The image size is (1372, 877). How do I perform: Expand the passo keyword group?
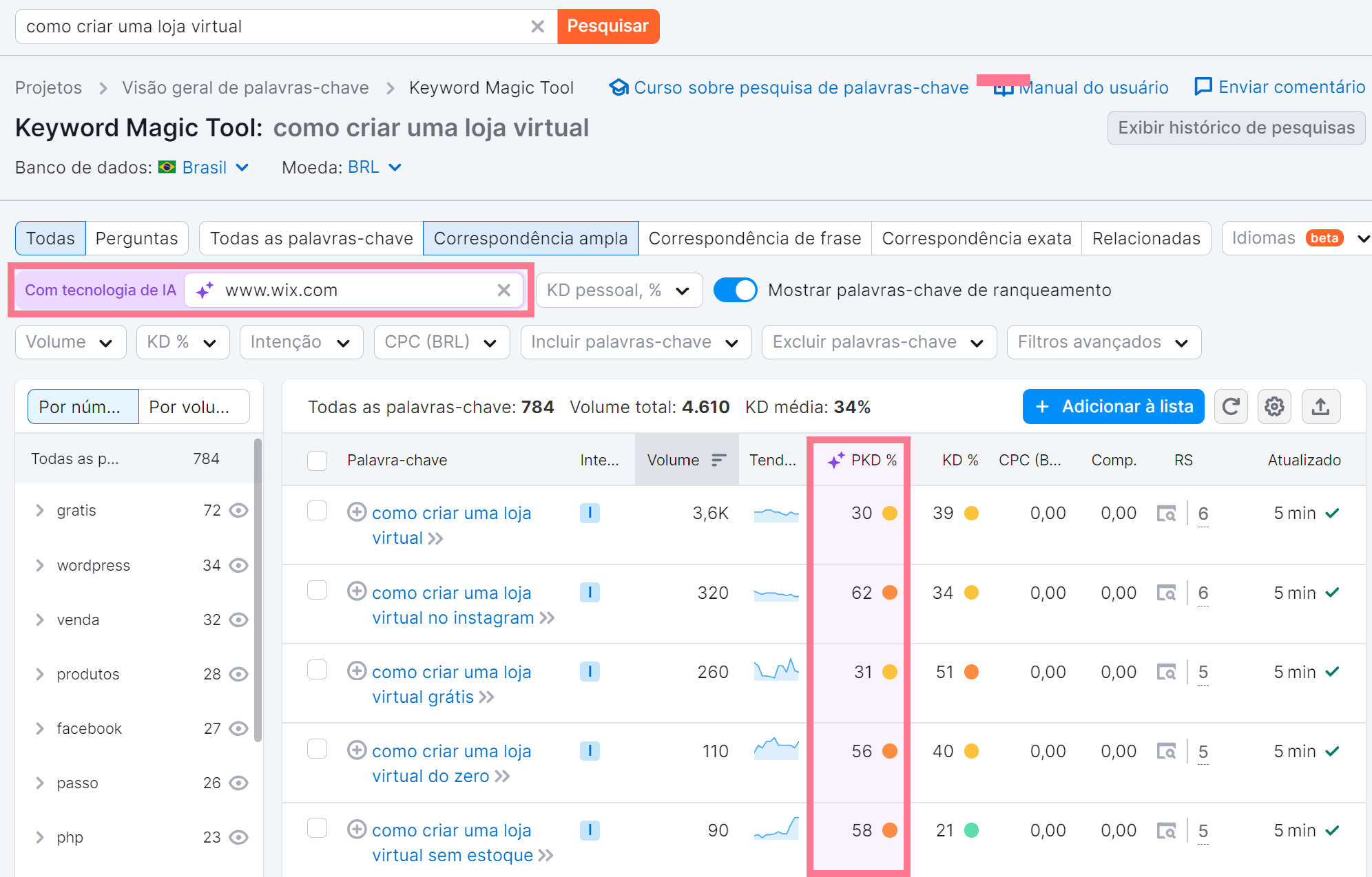click(40, 783)
